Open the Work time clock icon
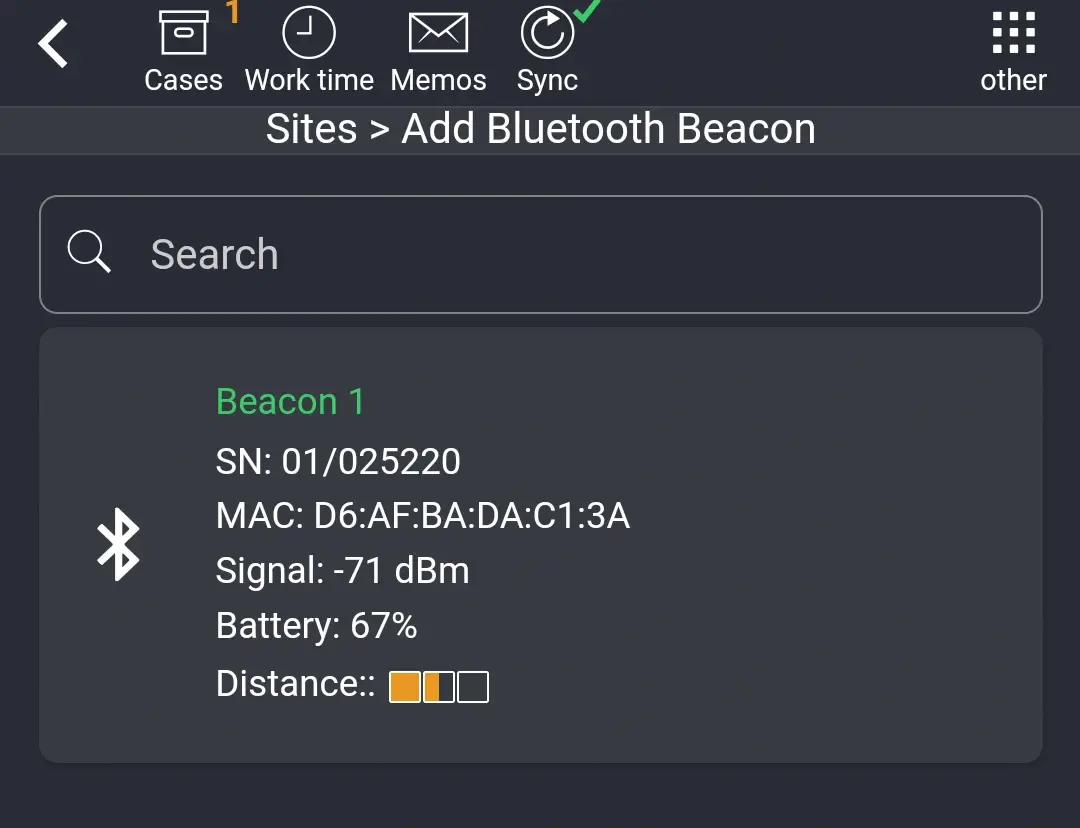1080x828 pixels. [x=309, y=30]
